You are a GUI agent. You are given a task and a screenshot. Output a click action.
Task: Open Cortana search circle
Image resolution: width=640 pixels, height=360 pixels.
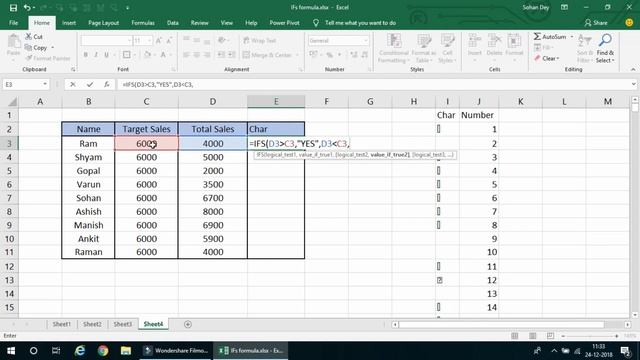tap(33, 351)
